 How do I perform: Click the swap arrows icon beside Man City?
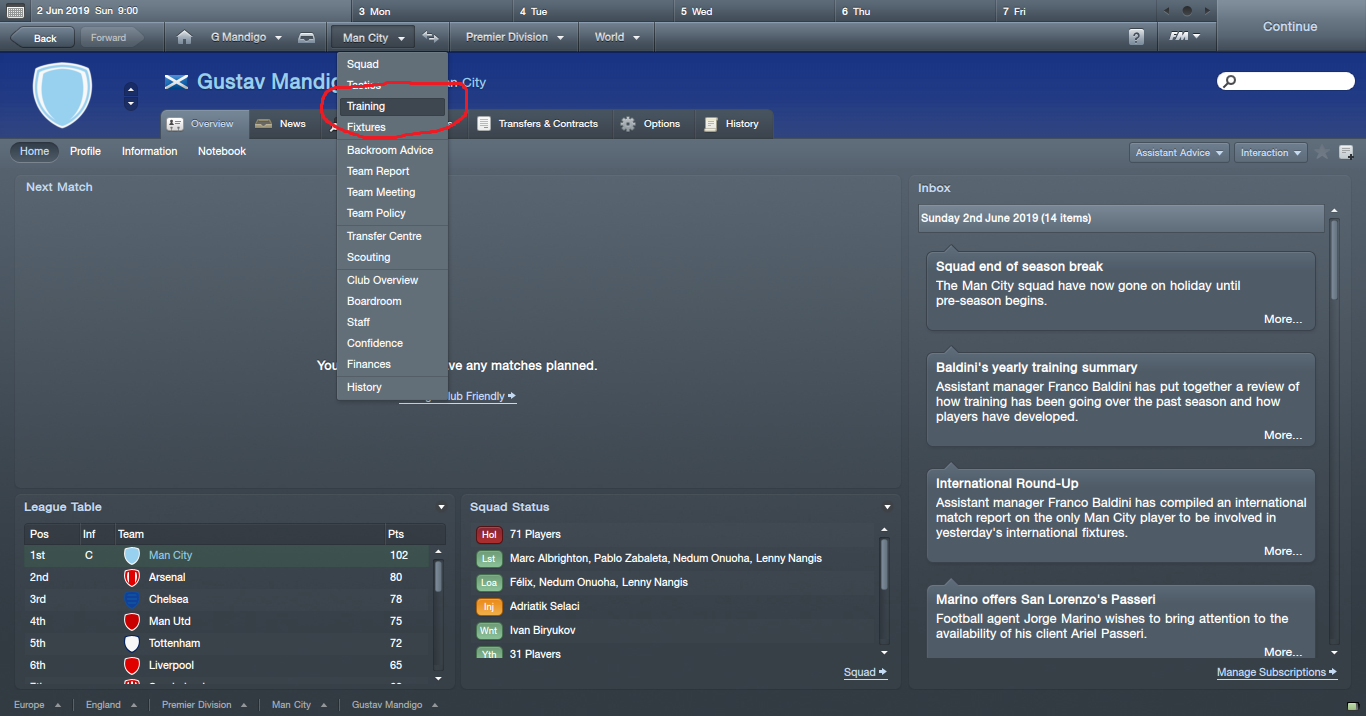(x=430, y=37)
